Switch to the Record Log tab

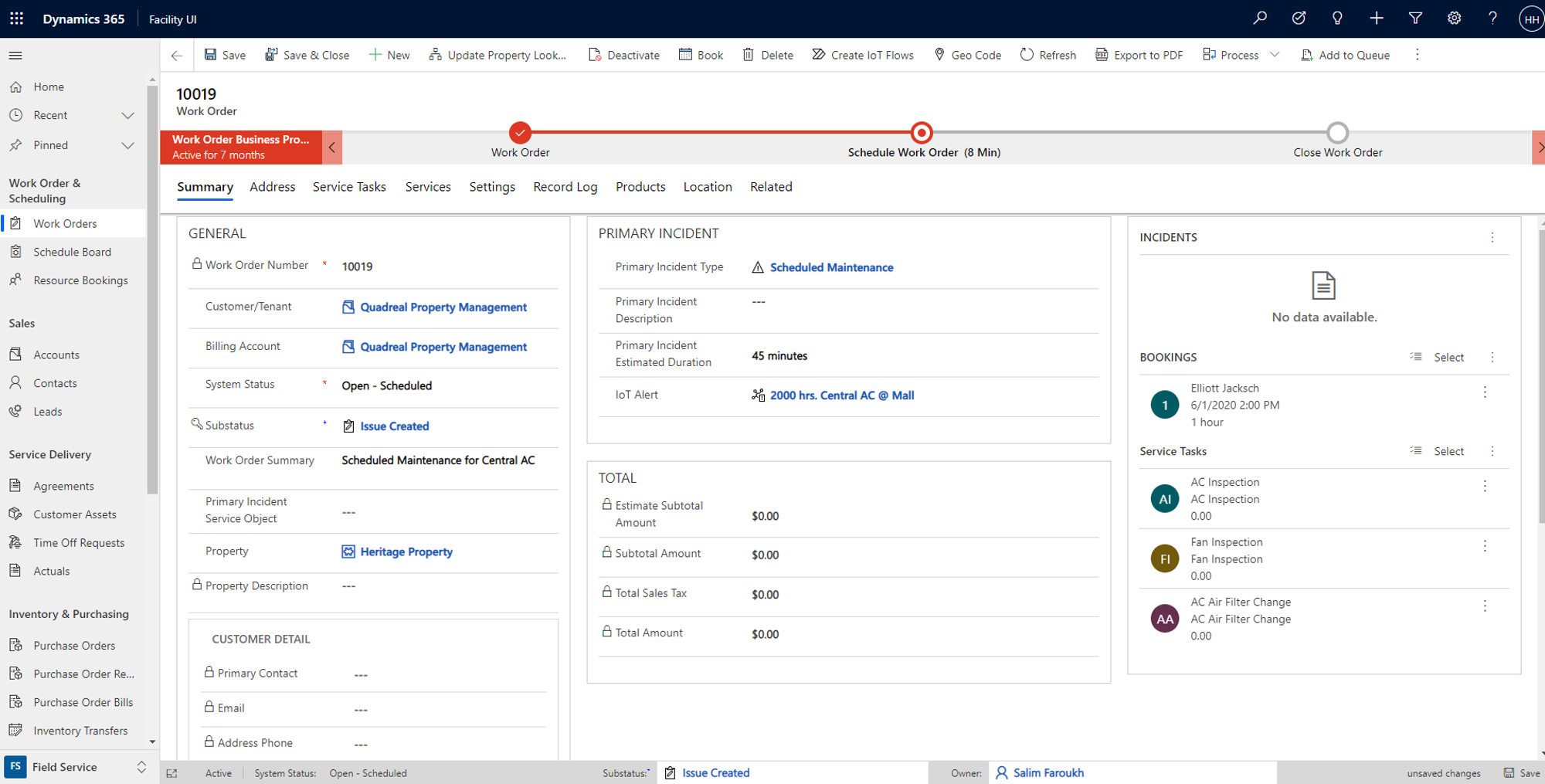565,187
